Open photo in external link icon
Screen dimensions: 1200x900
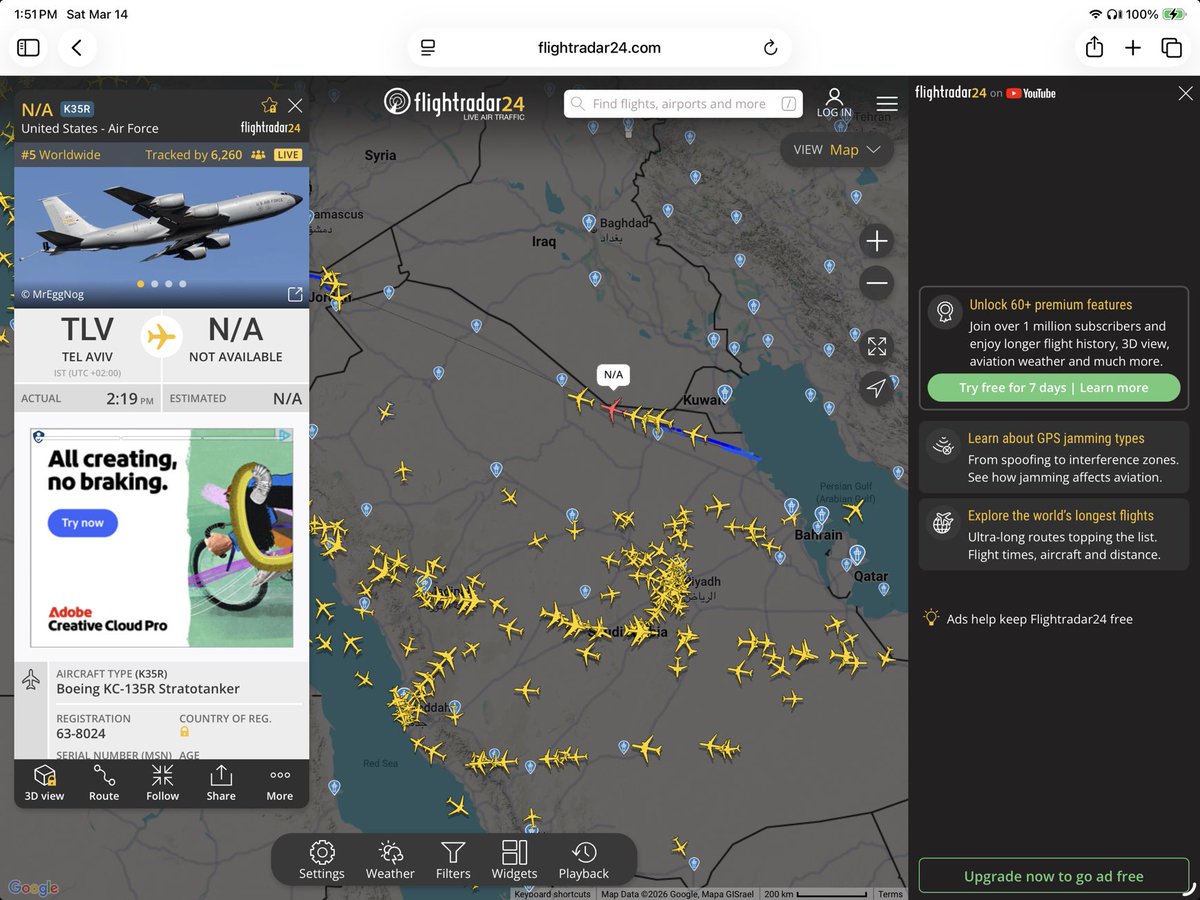click(295, 294)
